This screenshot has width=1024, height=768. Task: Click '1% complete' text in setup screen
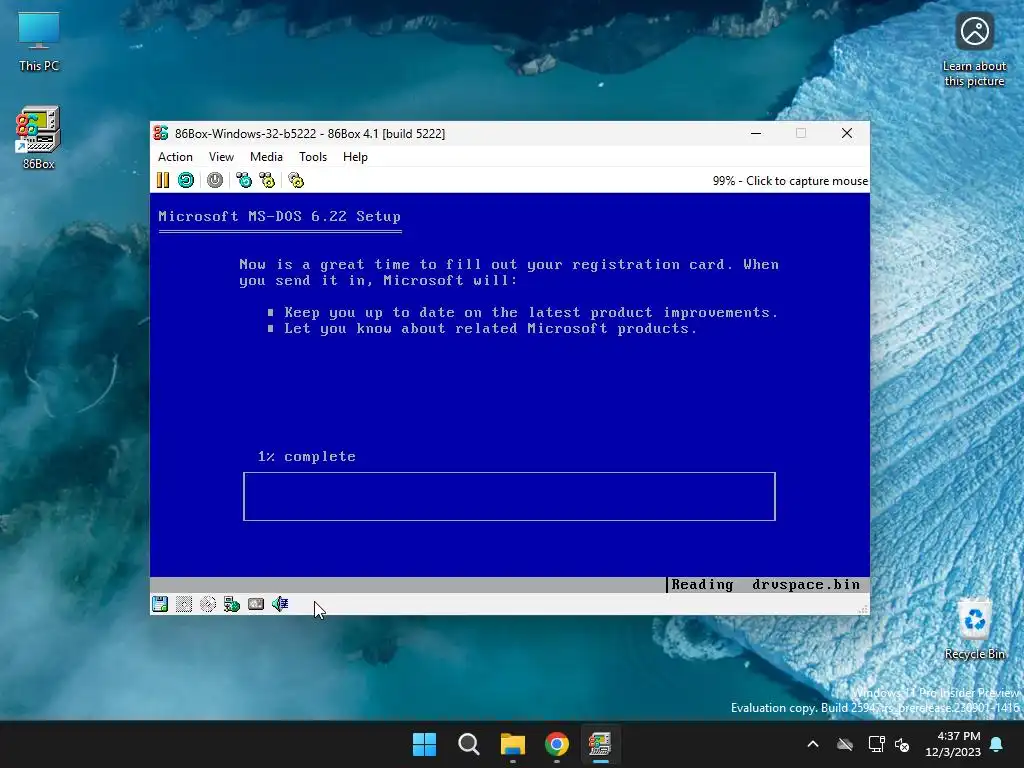pos(307,456)
